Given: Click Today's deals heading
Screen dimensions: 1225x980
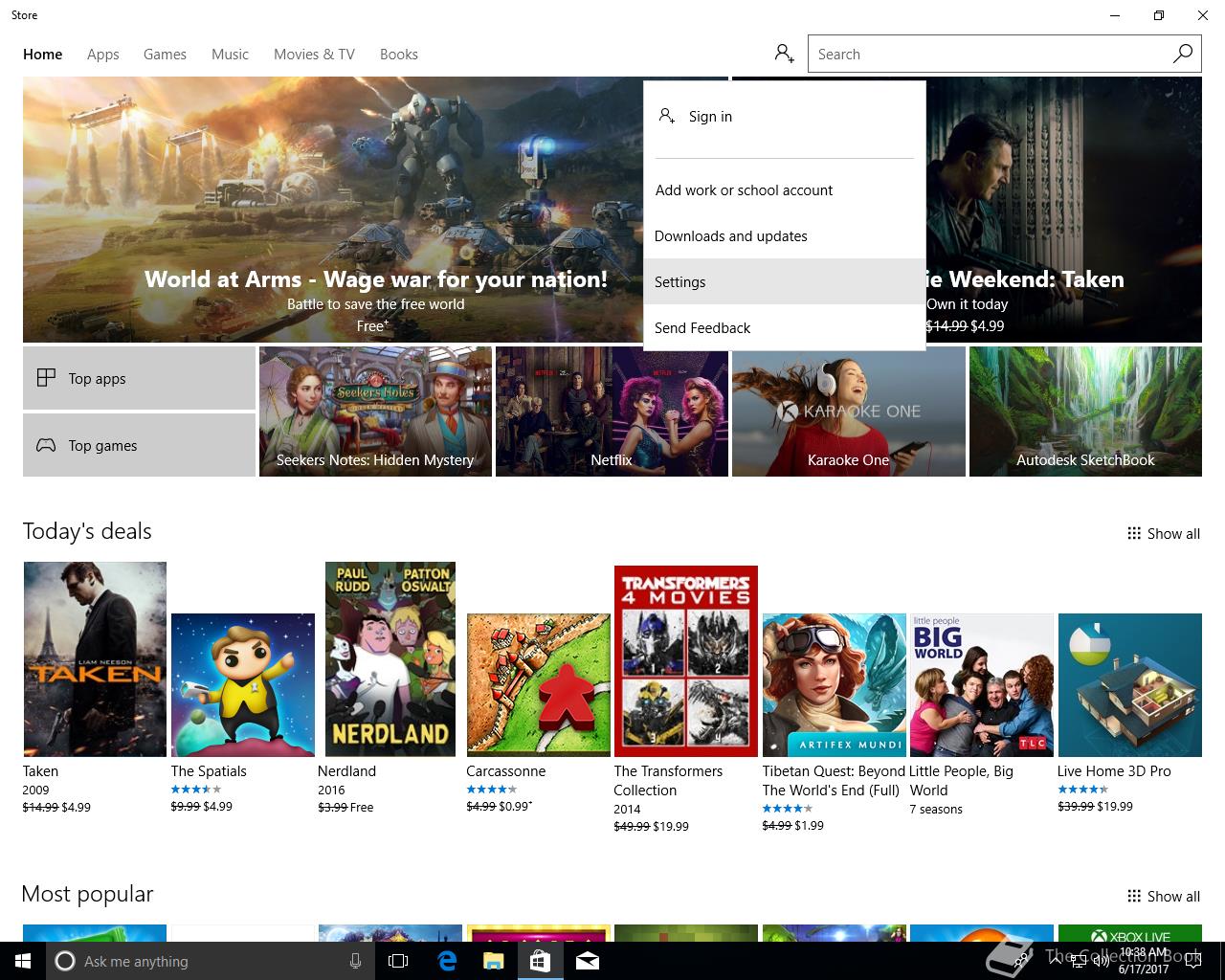Looking at the screenshot, I should [x=87, y=531].
